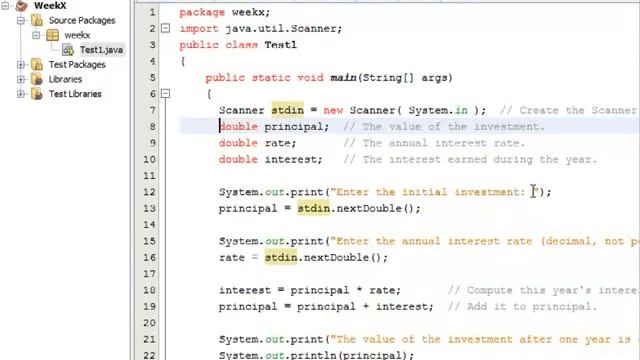Screen dimensions: 640x360
Task: Collapse the weekx package node
Action: point(36,35)
